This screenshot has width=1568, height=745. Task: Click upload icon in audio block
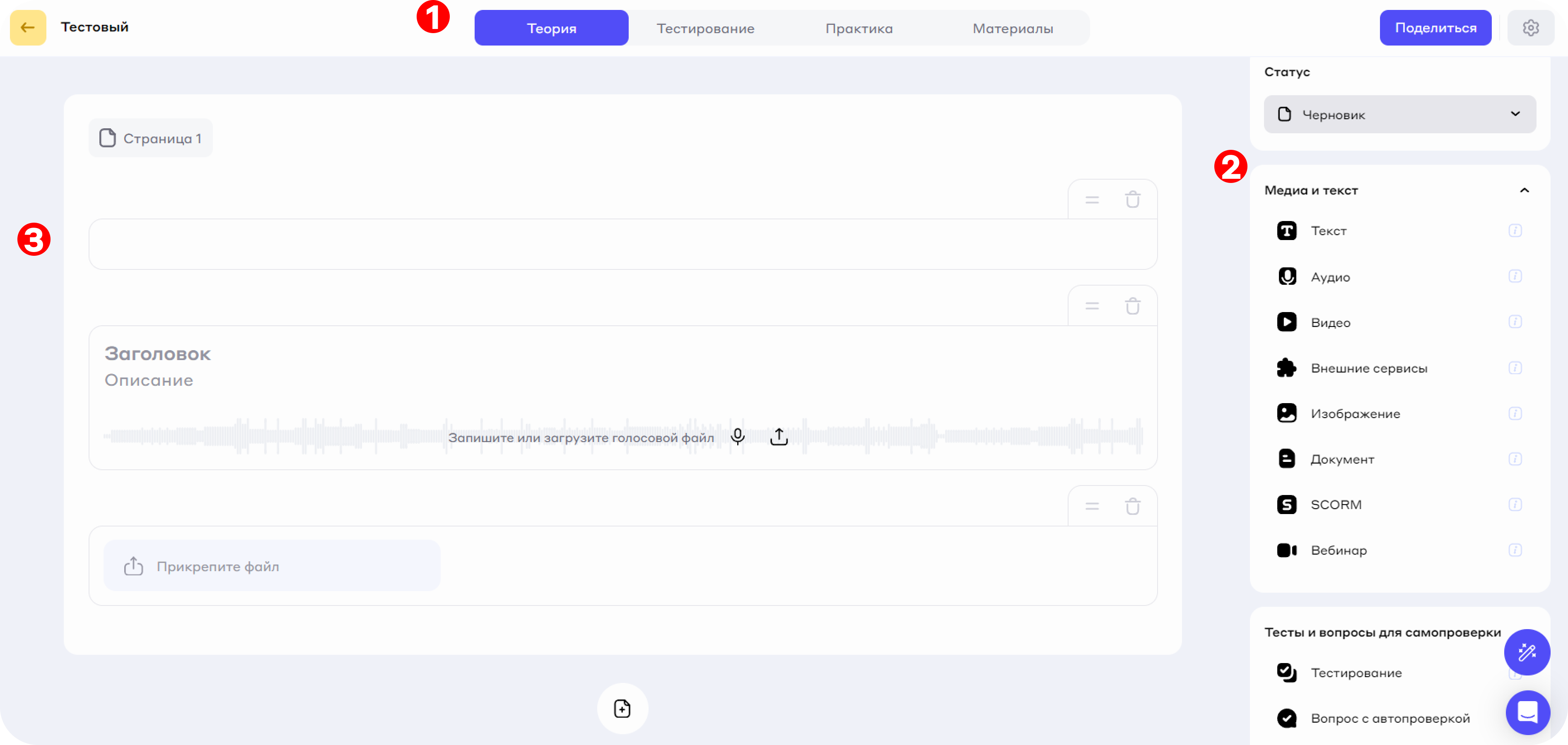(779, 437)
